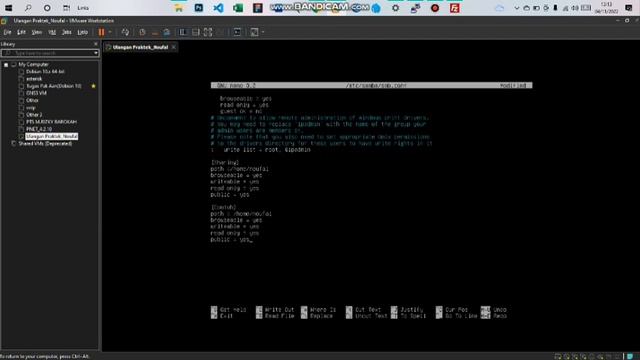This screenshot has height=360, width=640.
Task: Open volume control in system tray
Action: (575, 8)
